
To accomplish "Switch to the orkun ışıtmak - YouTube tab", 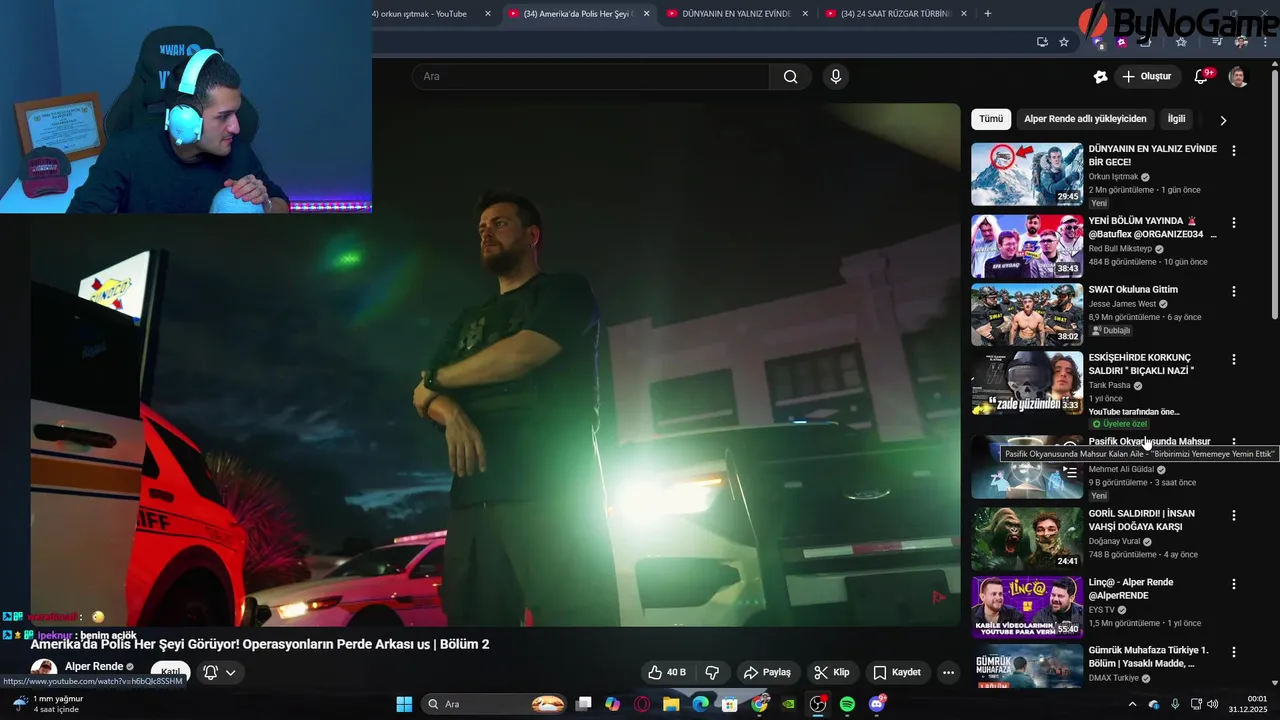I will pyautogui.click(x=425, y=13).
